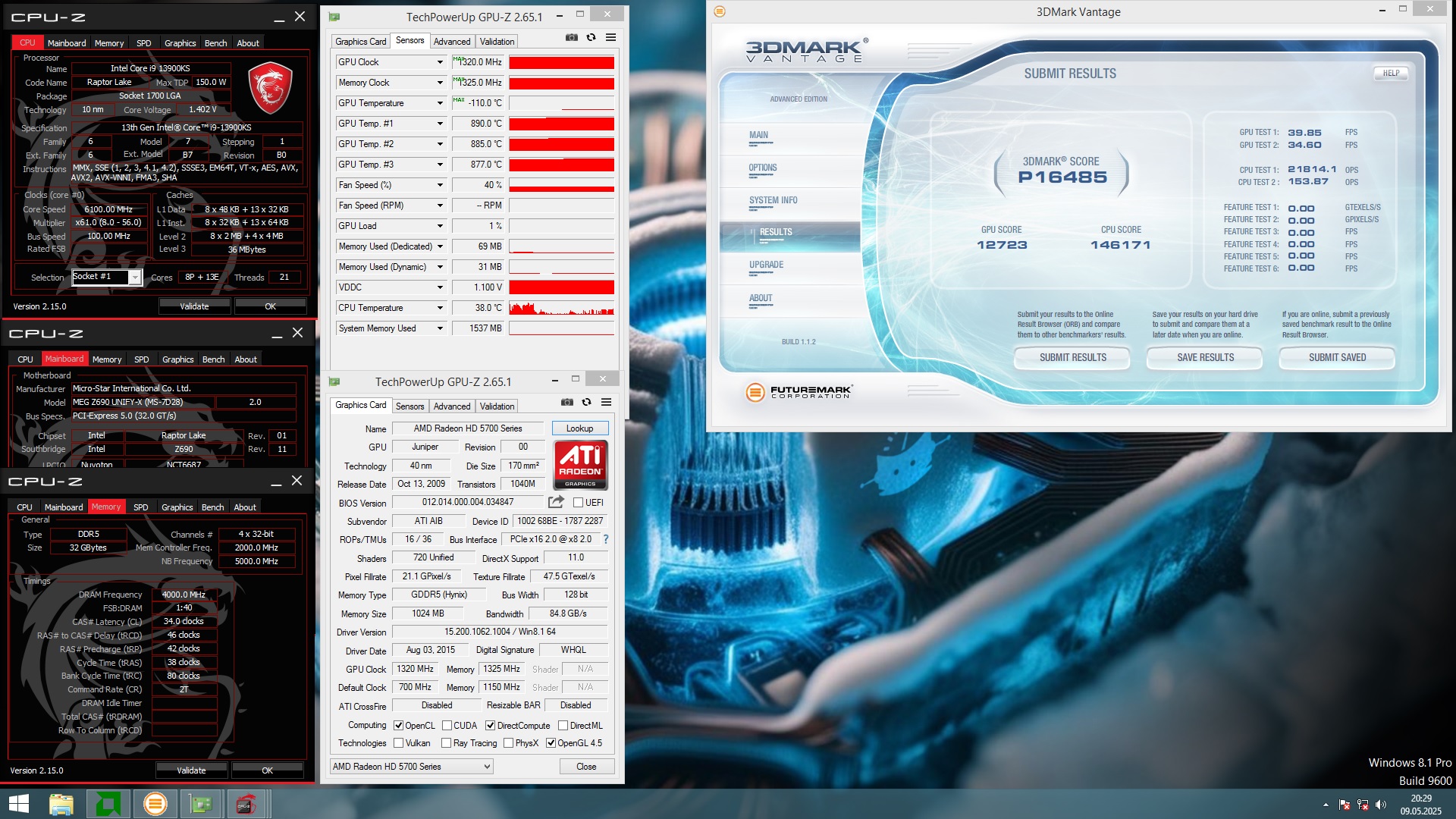Take a screenshot in GPU-Z Sensors window
Screen dimensions: 1456x819
572,38
